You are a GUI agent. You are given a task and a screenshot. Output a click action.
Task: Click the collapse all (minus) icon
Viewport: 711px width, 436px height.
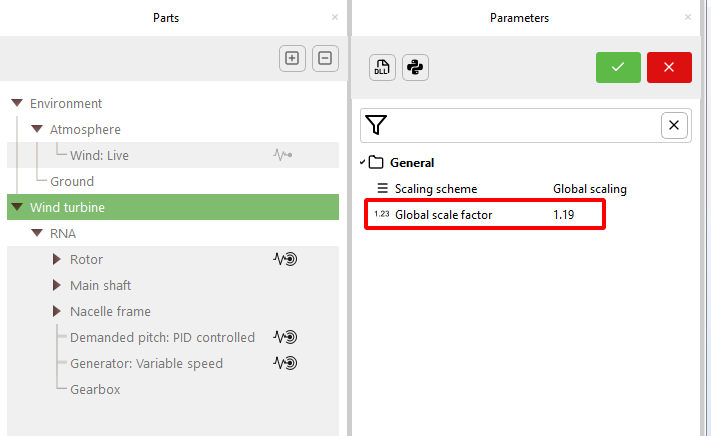pyautogui.click(x=325, y=58)
